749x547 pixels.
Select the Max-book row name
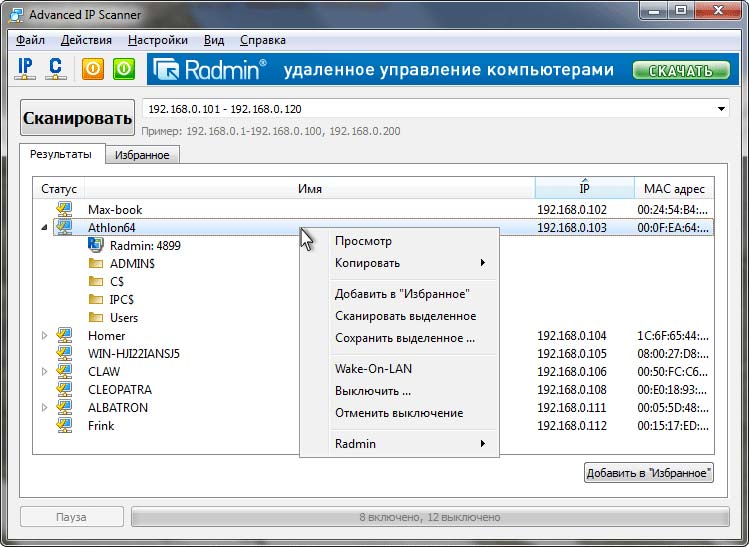pos(115,210)
